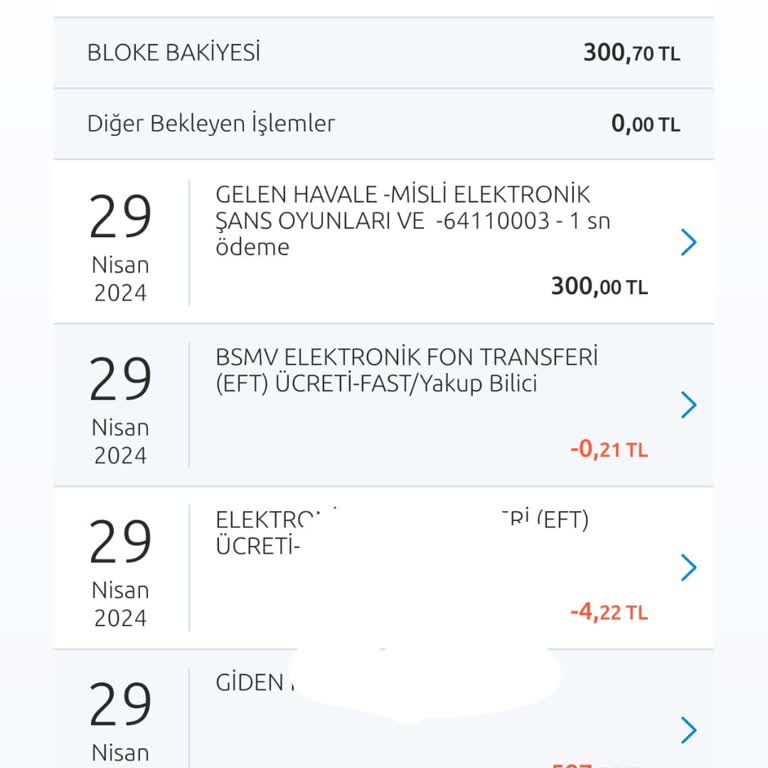Tap the 300,70 TL blocked balance amount
768x768 pixels.
tap(631, 53)
